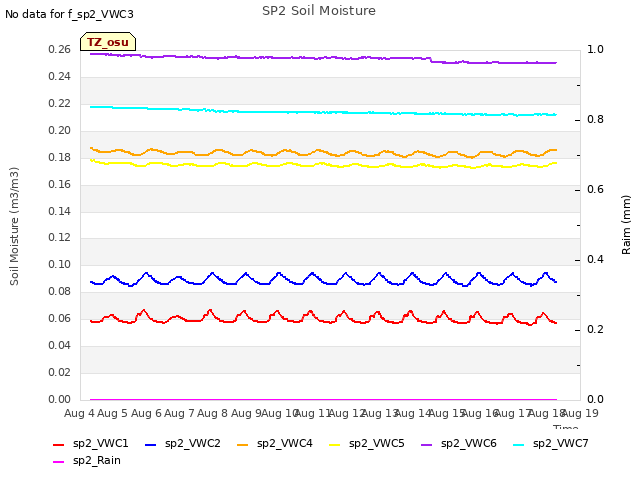The height and width of the screenshot is (480, 640).
Task: Select the sp2_VWC5 legend entry
Action: (367, 444)
